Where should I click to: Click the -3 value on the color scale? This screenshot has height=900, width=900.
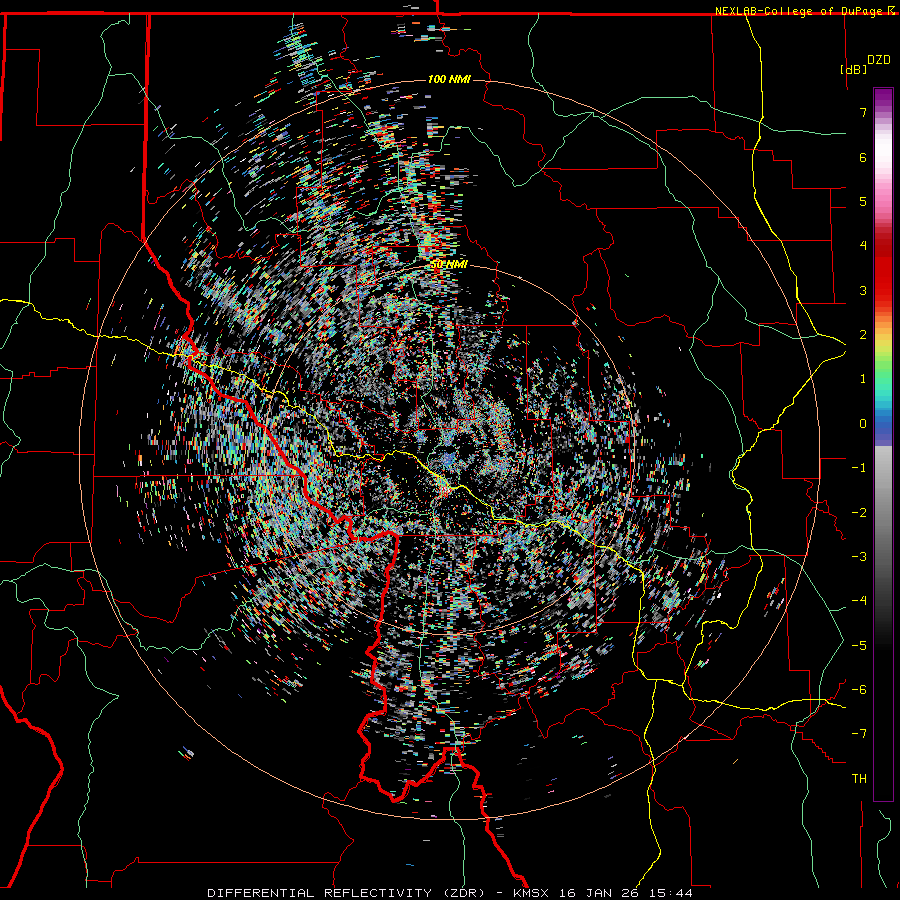tap(859, 557)
